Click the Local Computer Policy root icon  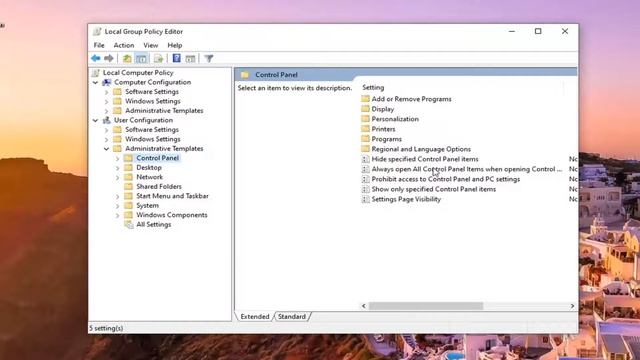96,73
